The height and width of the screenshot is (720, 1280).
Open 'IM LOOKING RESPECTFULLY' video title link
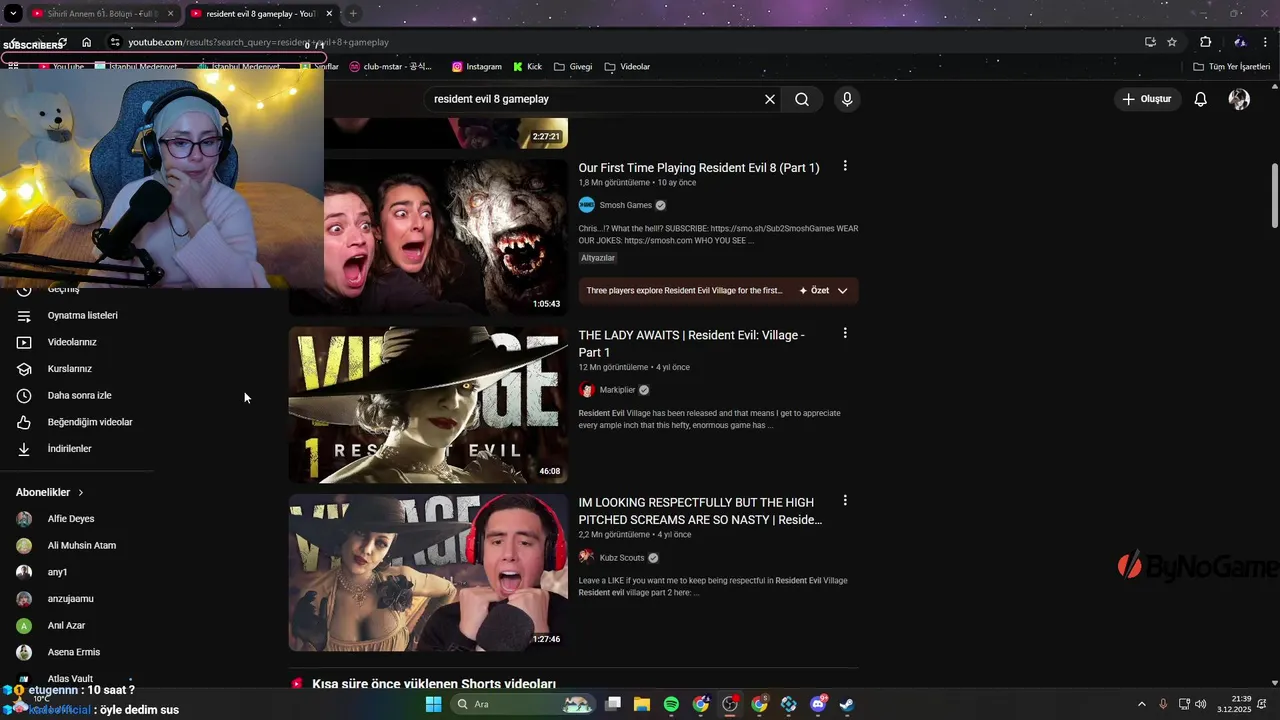click(700, 511)
